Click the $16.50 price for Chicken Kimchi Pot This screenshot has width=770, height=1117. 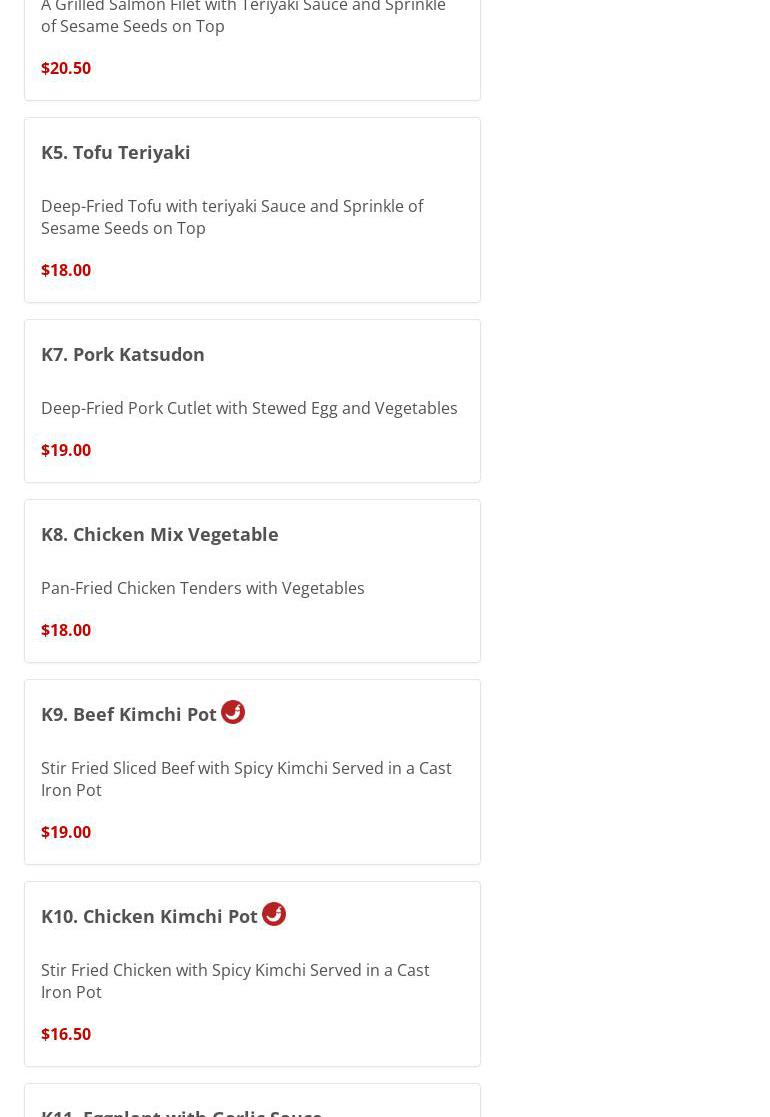point(66,1034)
